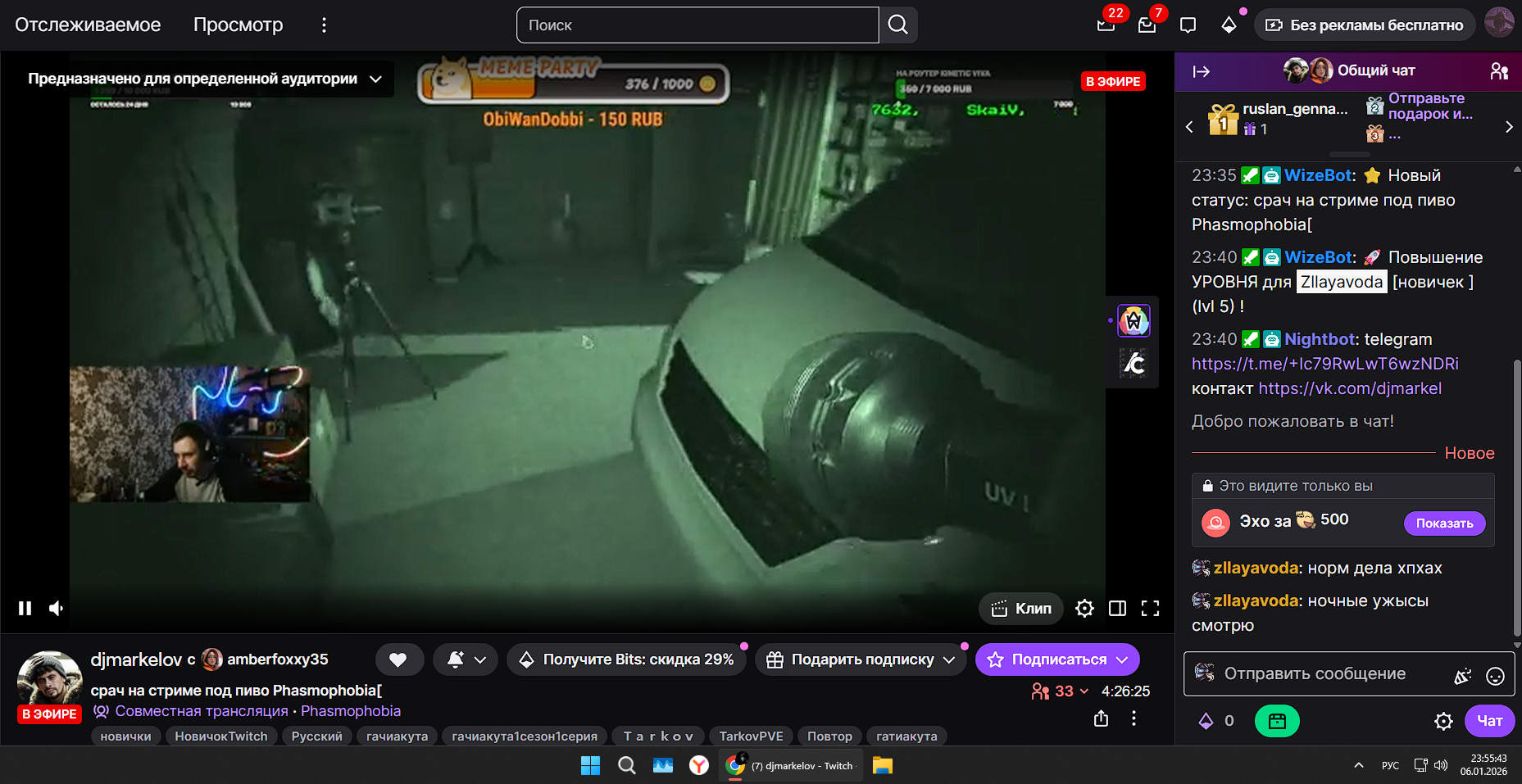1522x784 pixels.
Task: Click the Чат send button
Action: click(1489, 721)
